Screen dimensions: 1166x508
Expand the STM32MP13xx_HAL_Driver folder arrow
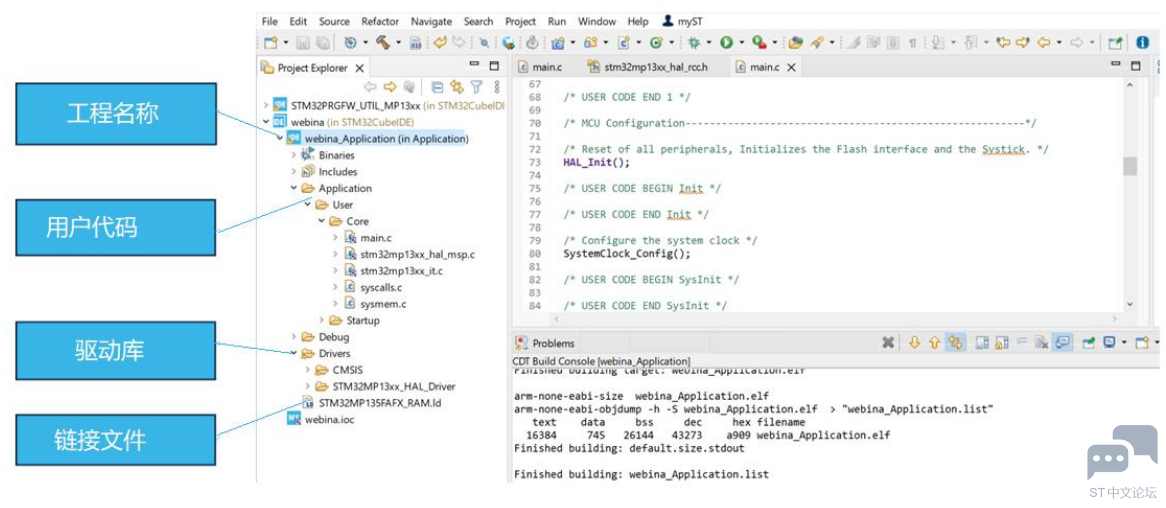(x=307, y=386)
